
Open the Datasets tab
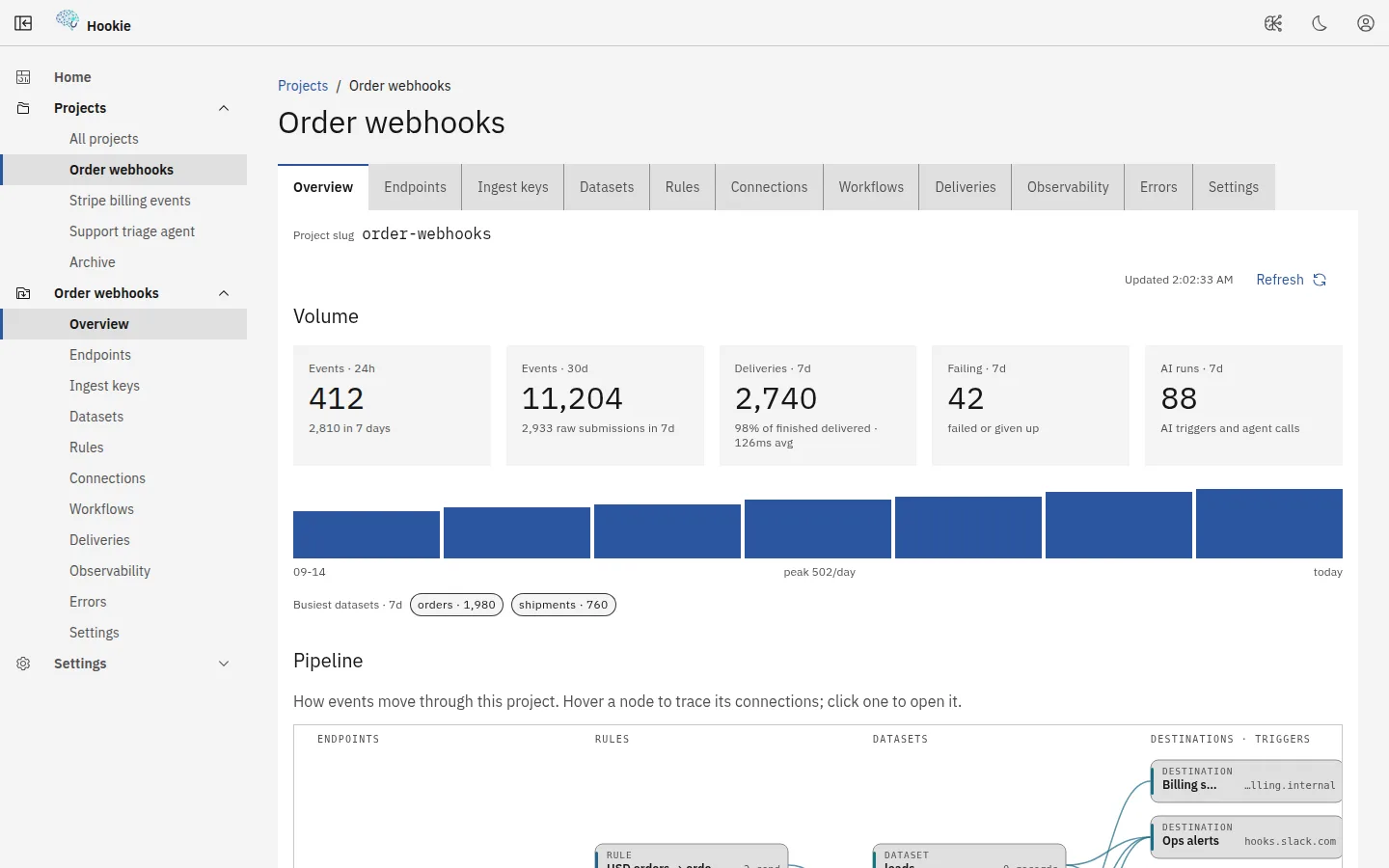[x=607, y=187]
